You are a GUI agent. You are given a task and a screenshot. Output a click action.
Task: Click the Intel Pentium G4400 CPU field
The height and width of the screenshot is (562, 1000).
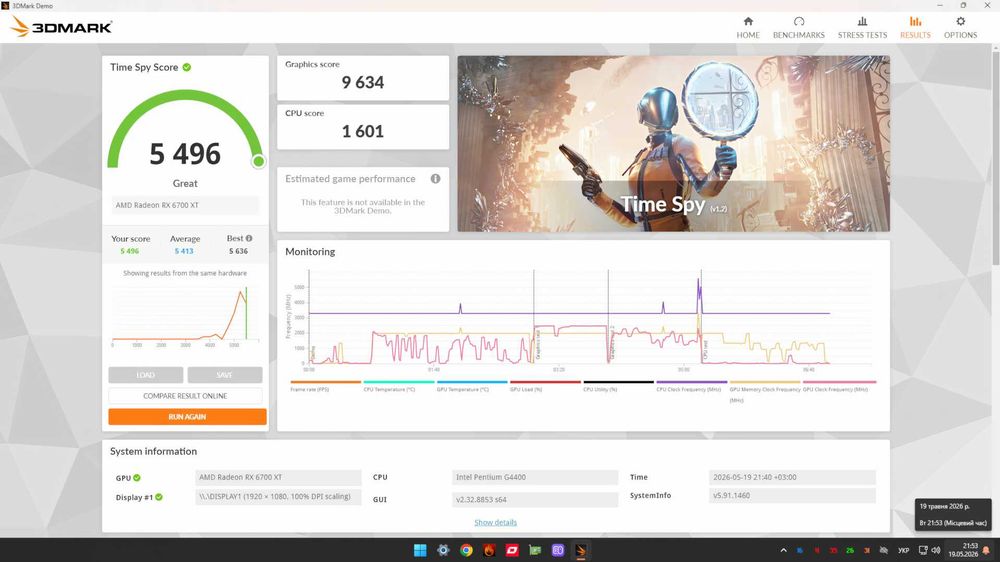(534, 477)
